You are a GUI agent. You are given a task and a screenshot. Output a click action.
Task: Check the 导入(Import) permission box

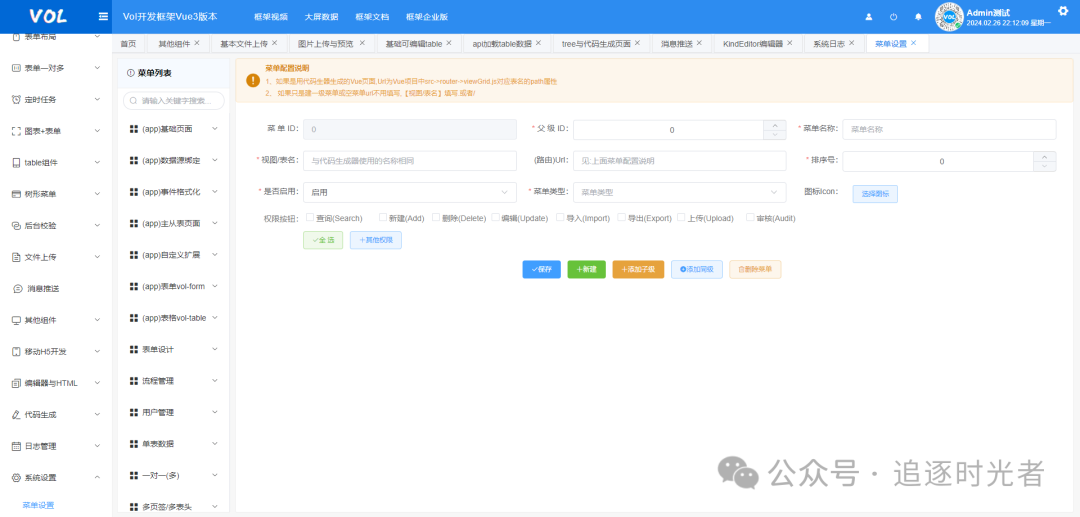point(561,218)
